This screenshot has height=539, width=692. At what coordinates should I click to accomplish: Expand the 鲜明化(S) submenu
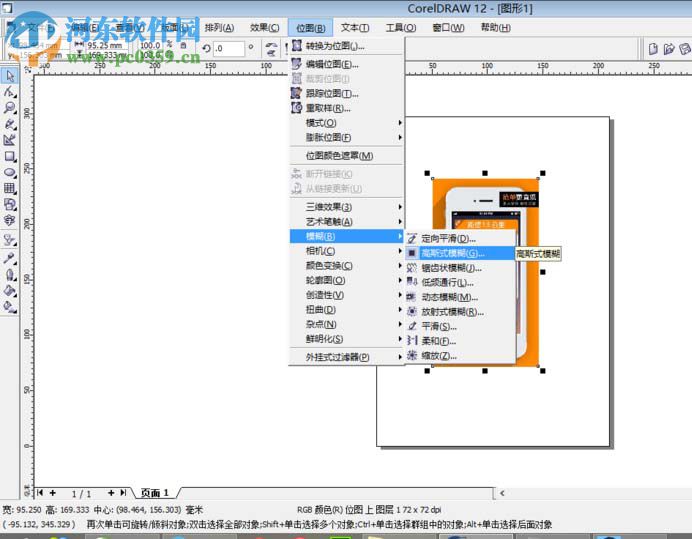coord(346,339)
